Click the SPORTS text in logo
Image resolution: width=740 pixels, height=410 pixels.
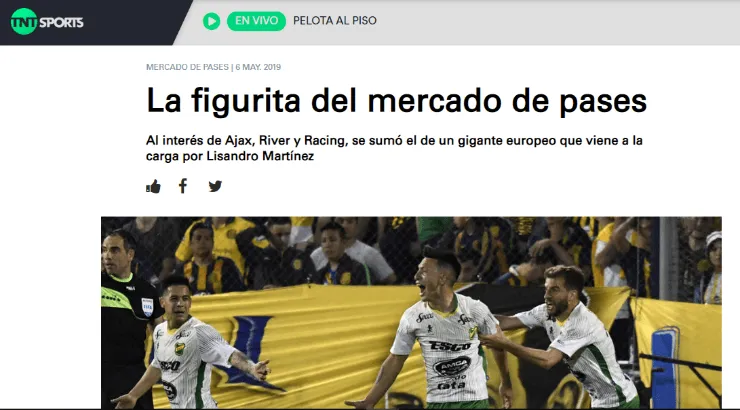click(x=61, y=22)
